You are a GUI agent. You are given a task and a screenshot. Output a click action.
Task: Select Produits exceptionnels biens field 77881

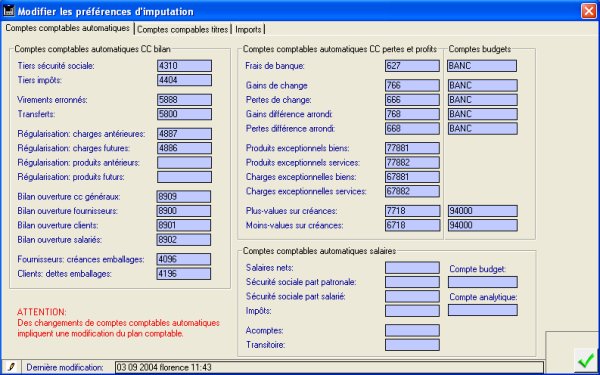pos(412,148)
